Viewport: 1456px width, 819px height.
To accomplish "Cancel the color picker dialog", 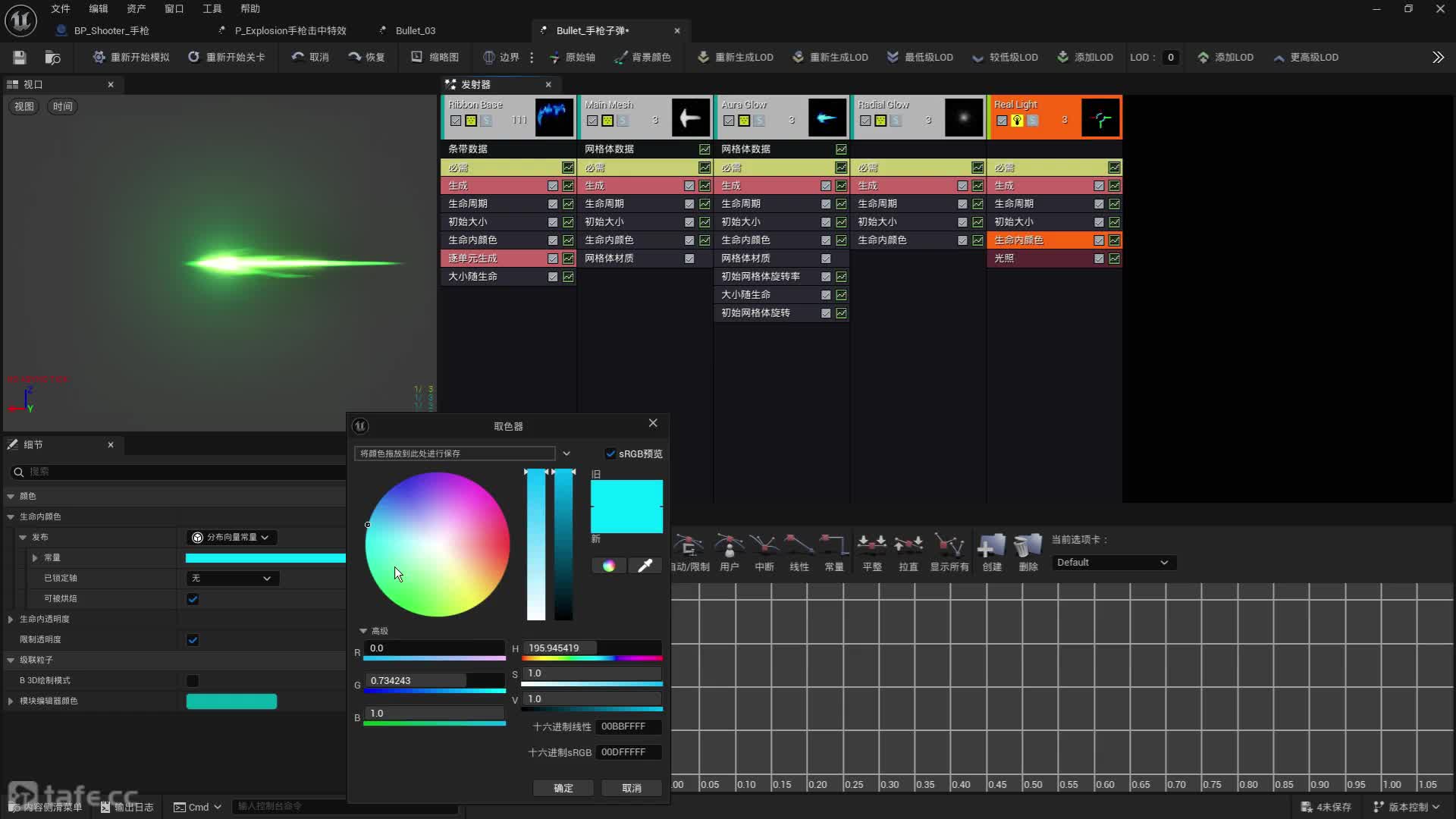I will tap(631, 788).
